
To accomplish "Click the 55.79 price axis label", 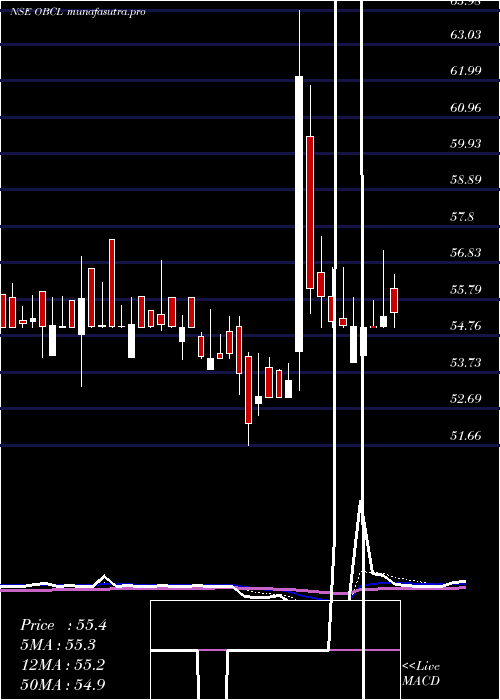I will (466, 290).
